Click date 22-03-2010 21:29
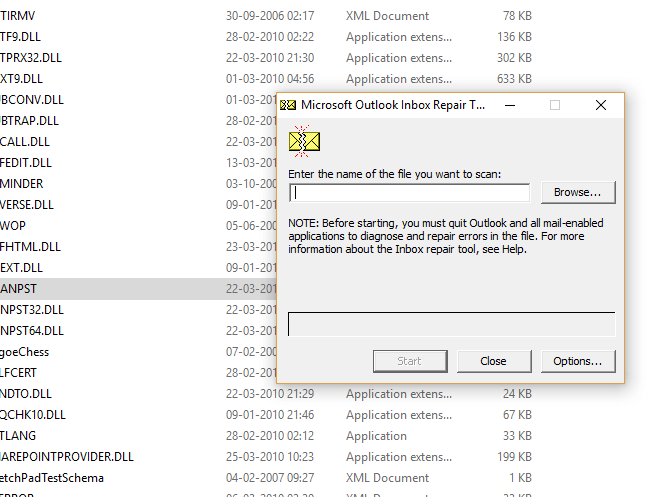The height and width of the screenshot is (497, 663). [x=270, y=394]
